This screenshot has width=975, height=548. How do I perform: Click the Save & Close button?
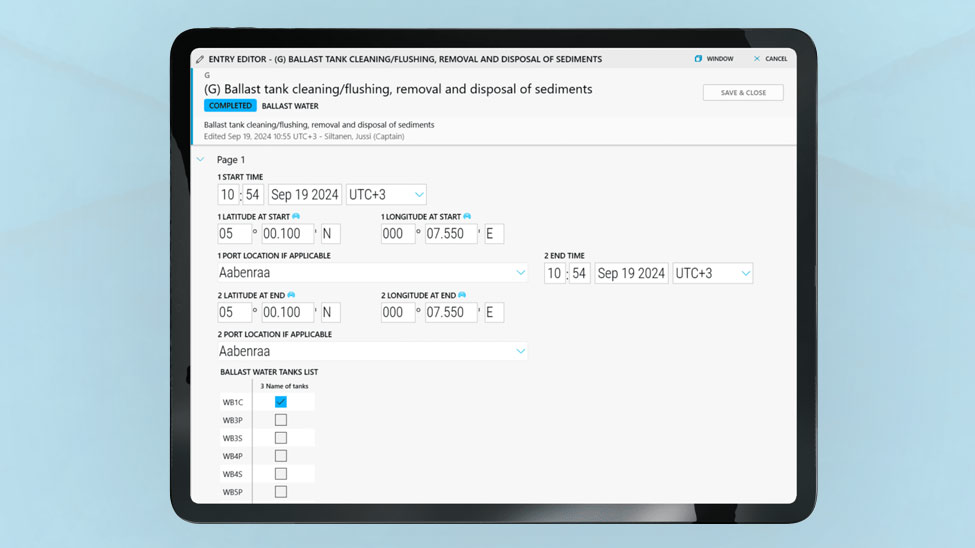(x=743, y=93)
